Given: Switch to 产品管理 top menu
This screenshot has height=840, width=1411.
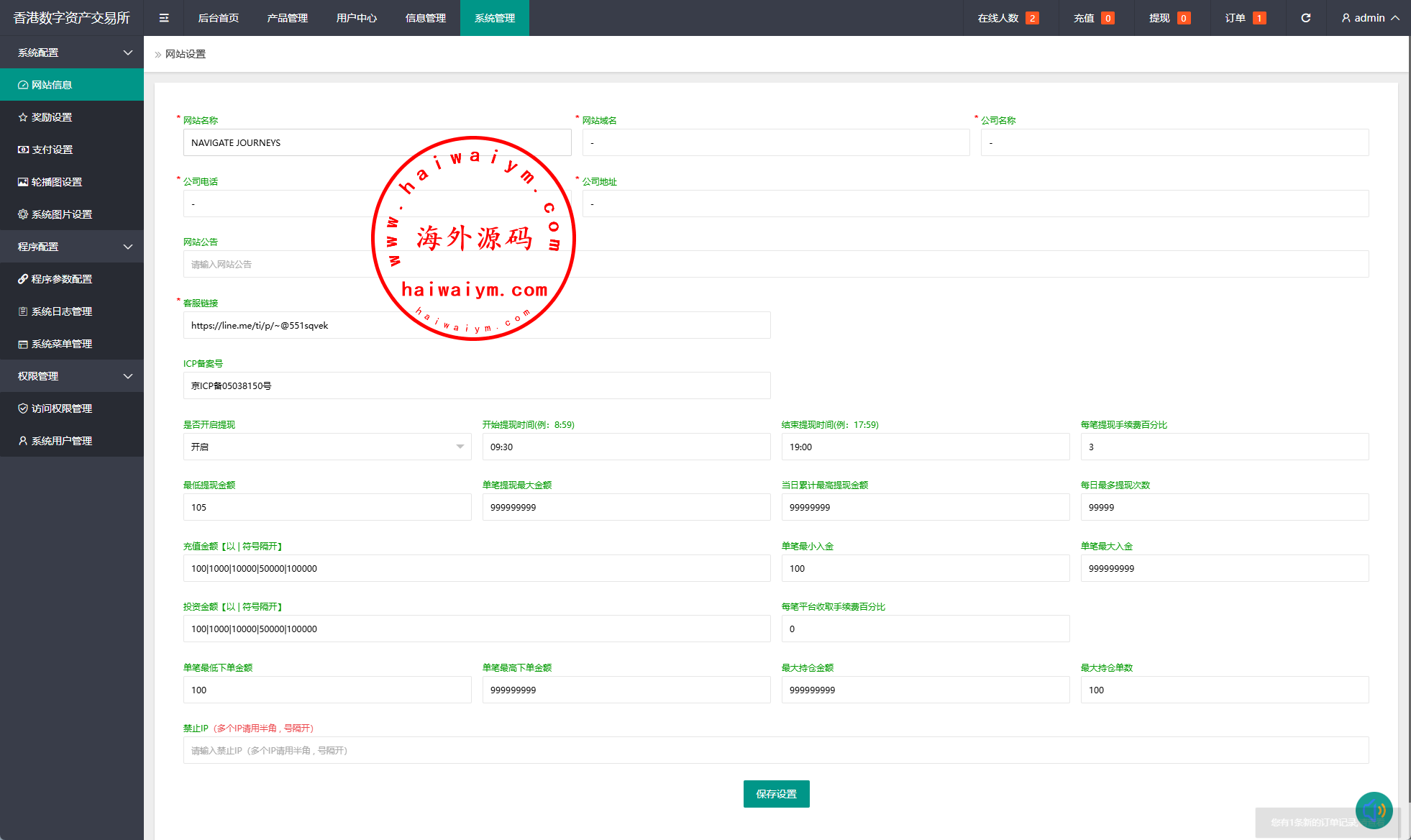Looking at the screenshot, I should (288, 18).
